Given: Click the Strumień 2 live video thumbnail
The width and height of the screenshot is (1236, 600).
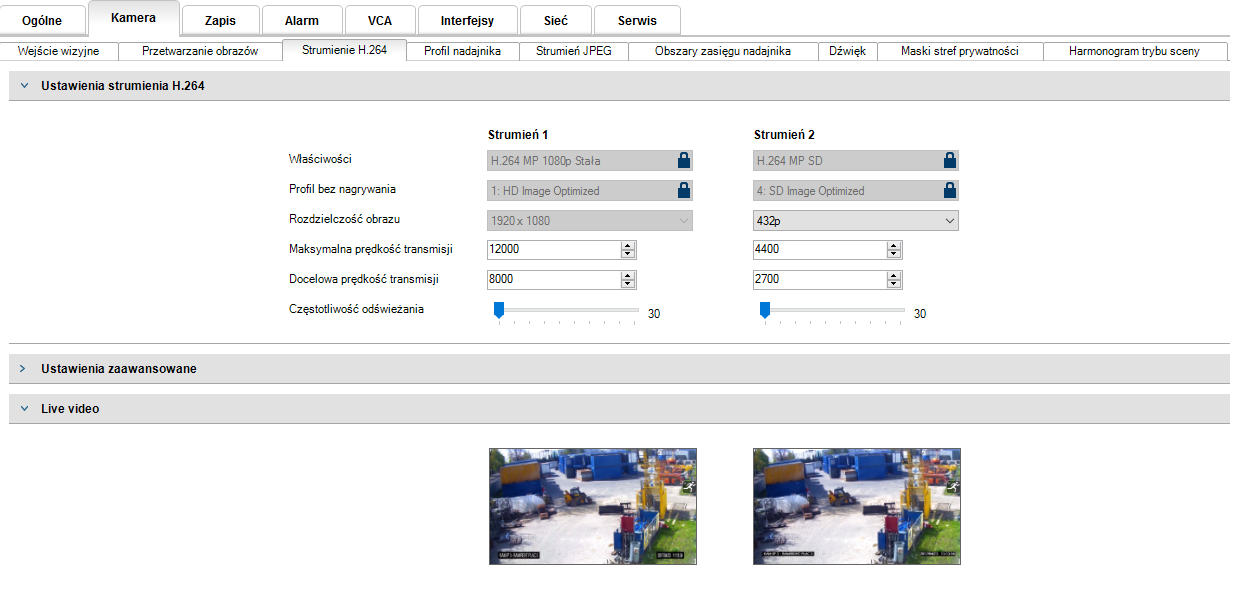Looking at the screenshot, I should point(857,506).
